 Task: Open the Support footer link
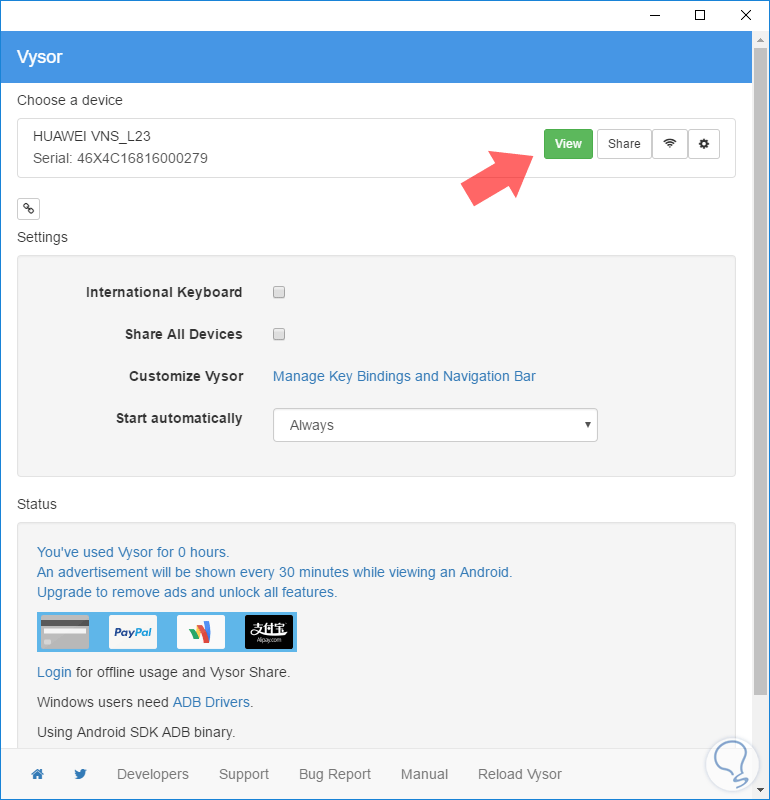[244, 774]
